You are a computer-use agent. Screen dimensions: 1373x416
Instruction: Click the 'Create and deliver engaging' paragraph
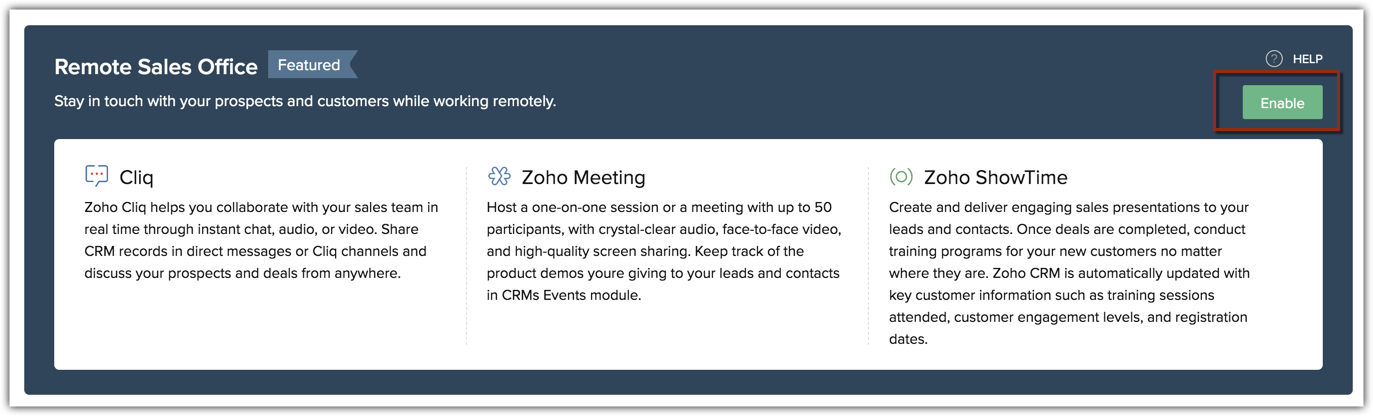click(1068, 272)
